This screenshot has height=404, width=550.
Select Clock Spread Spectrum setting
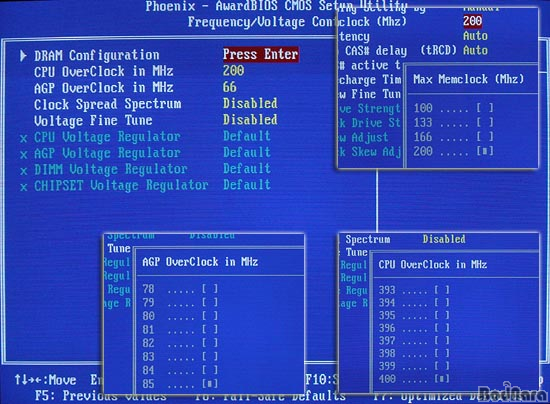point(108,104)
